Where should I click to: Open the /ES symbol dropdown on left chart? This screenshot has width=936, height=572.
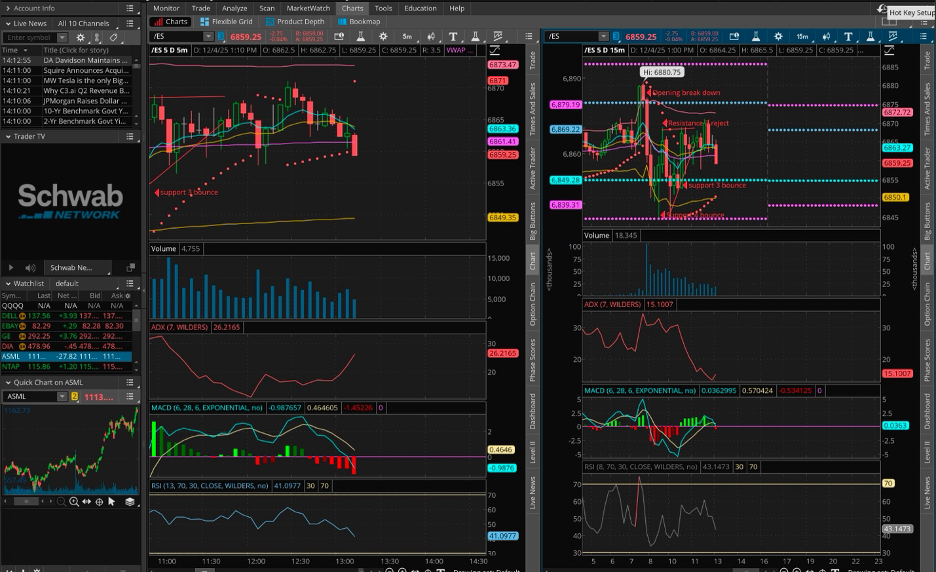(208, 36)
